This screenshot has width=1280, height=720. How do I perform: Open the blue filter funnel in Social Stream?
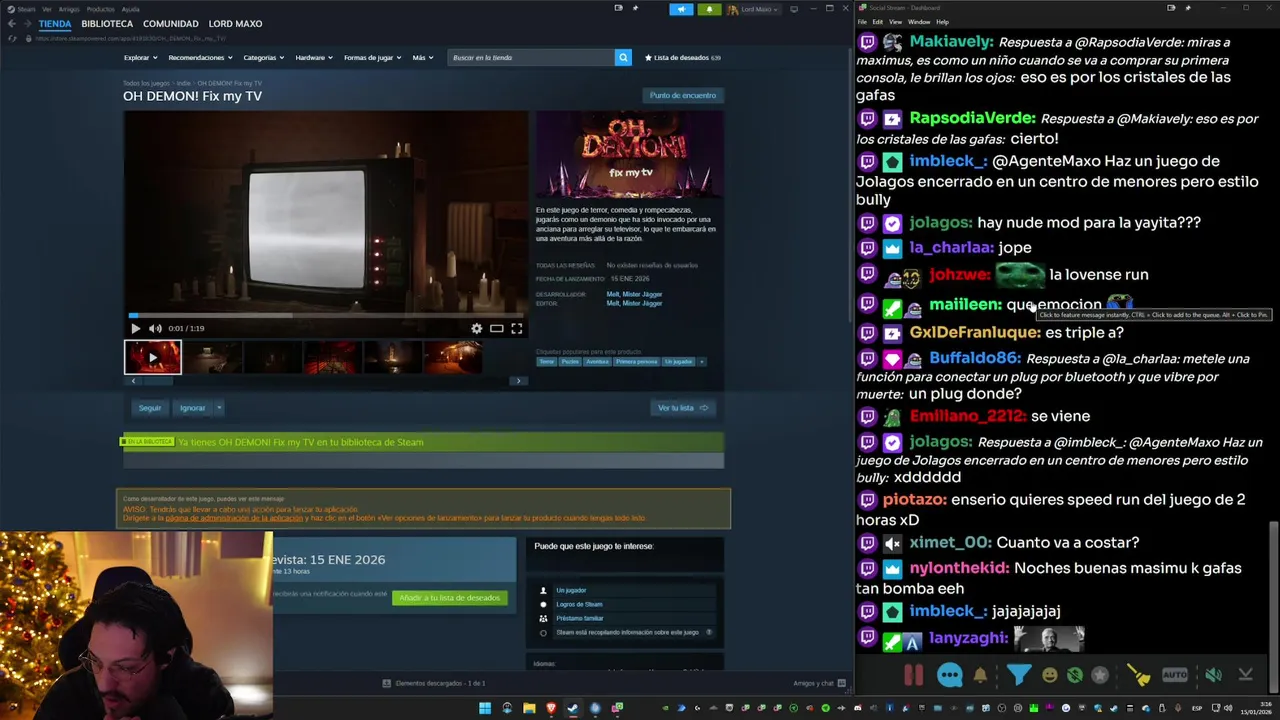click(1018, 675)
